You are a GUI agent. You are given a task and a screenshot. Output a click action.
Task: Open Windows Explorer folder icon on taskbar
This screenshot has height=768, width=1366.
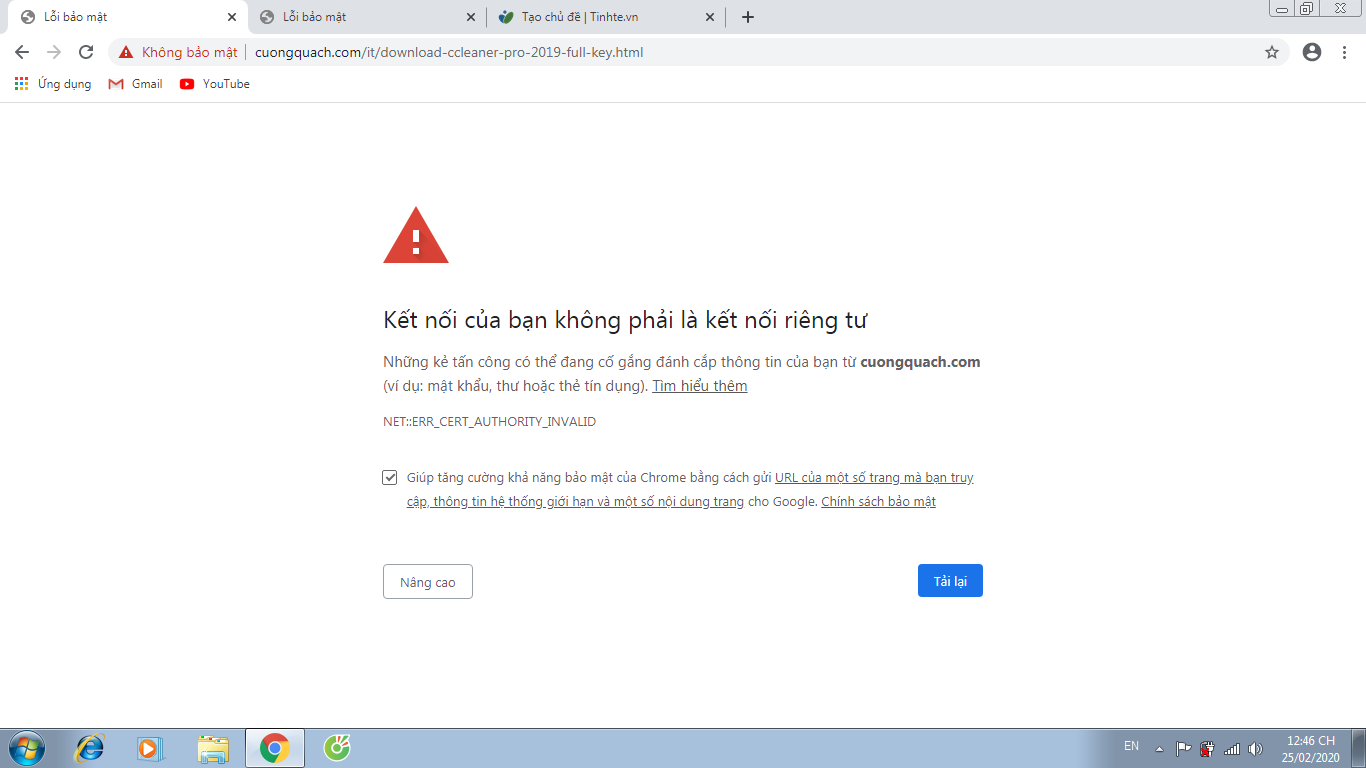213,748
